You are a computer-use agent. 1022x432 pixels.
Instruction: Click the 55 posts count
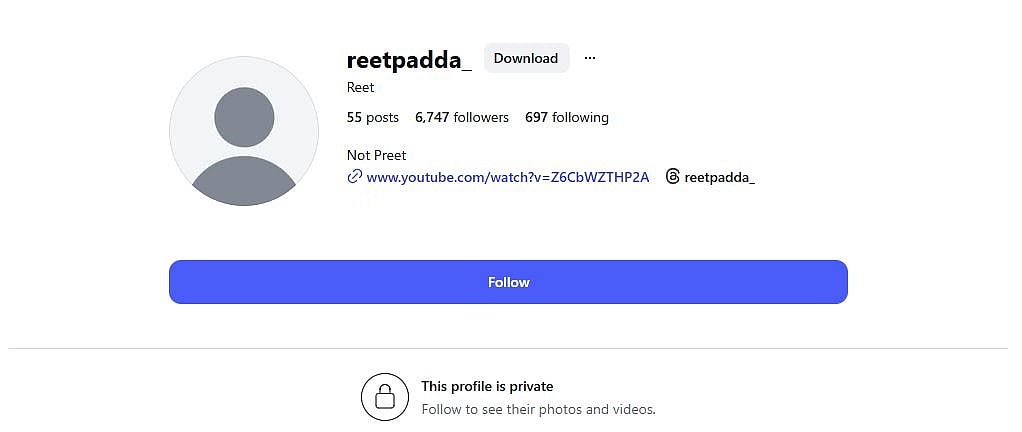(x=373, y=117)
